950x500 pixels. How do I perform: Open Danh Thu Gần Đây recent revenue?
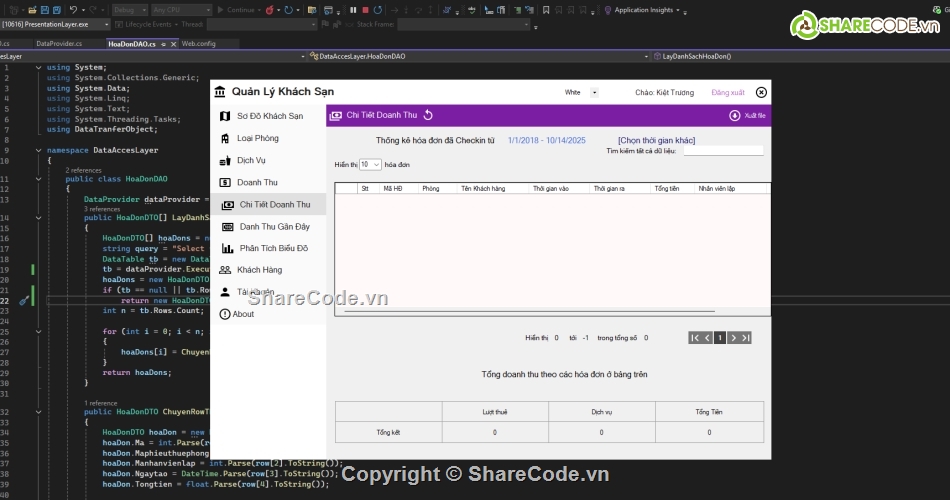[x=275, y=226]
